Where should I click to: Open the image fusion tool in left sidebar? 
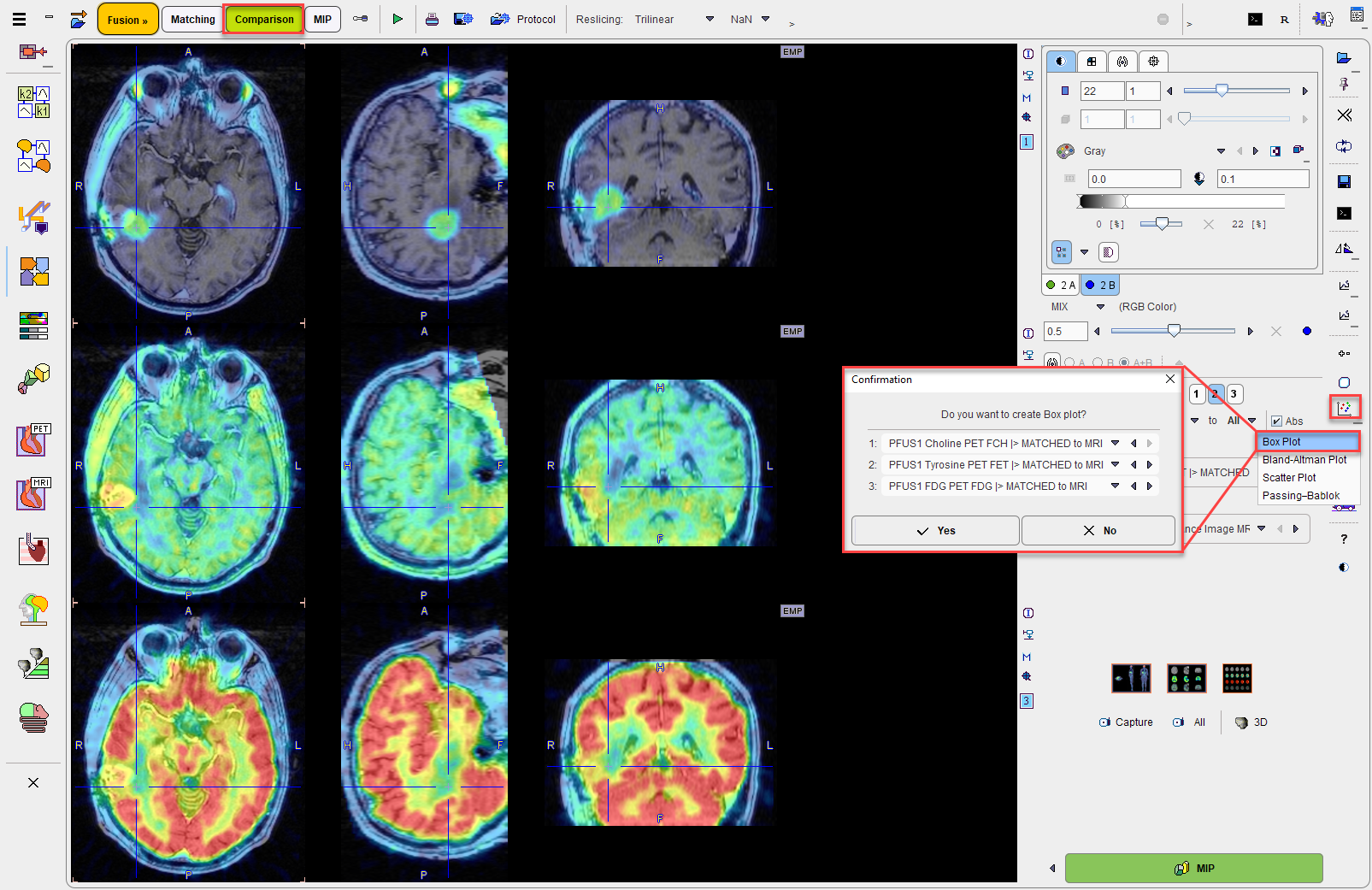coord(34,271)
